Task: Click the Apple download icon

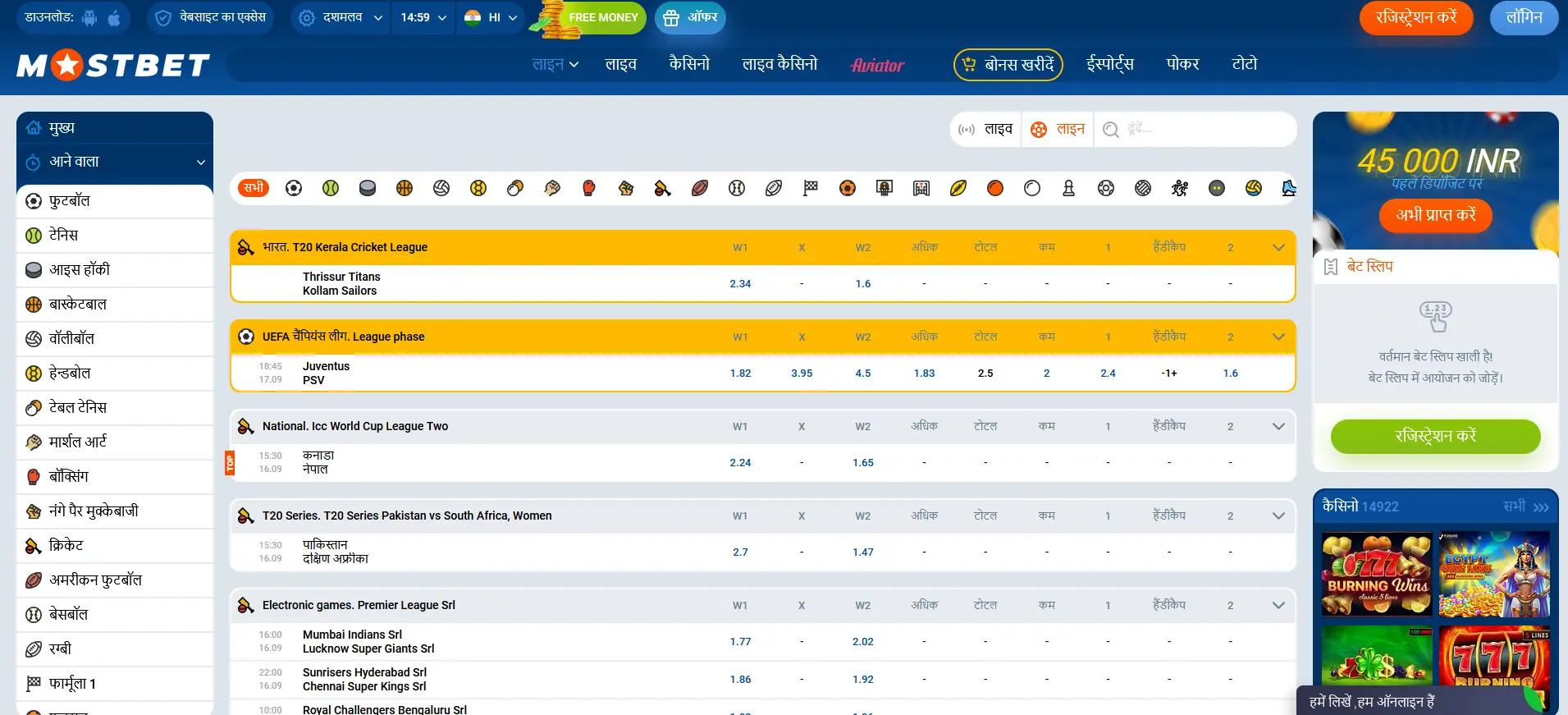Action: 114,17
